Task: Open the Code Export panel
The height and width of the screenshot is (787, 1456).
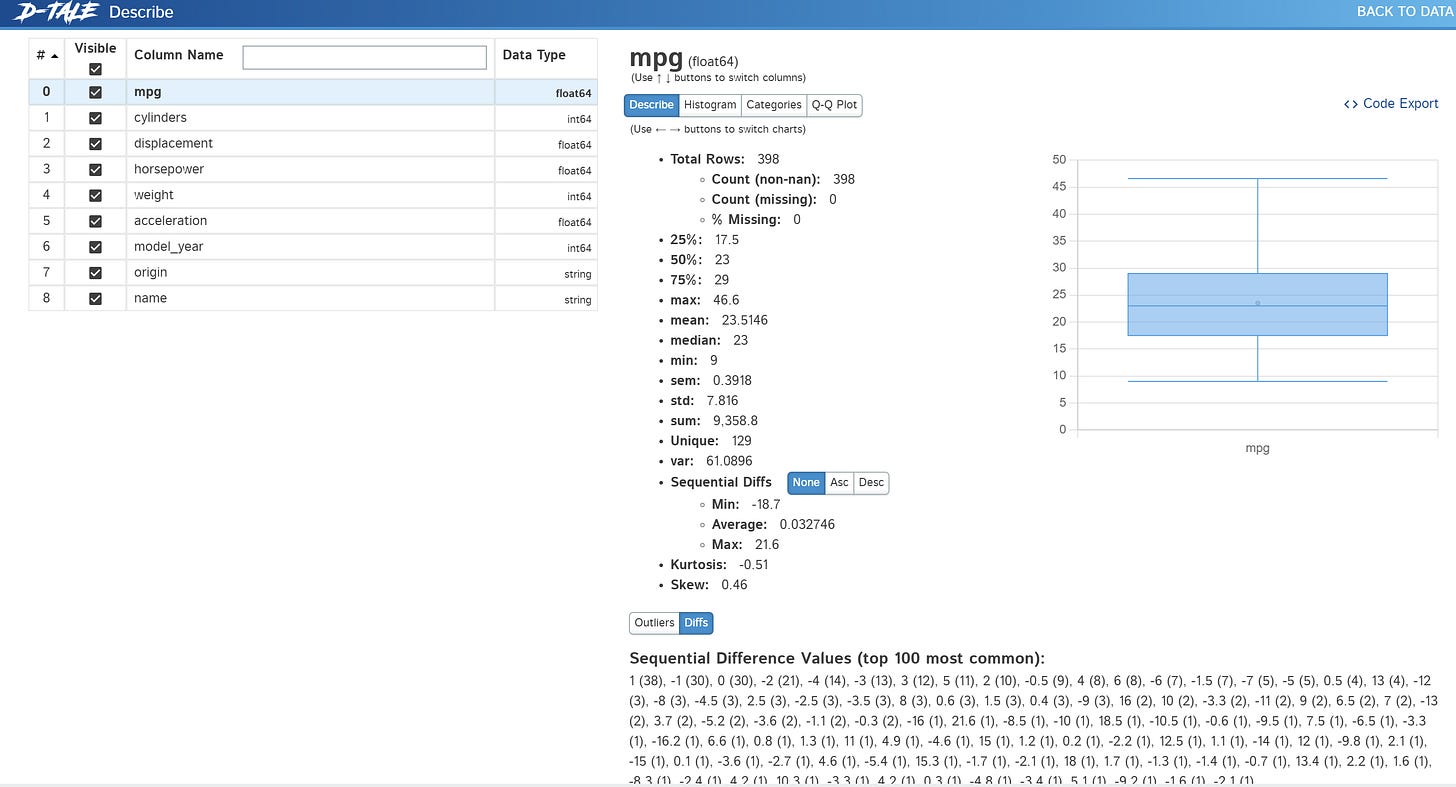Action: (1390, 103)
